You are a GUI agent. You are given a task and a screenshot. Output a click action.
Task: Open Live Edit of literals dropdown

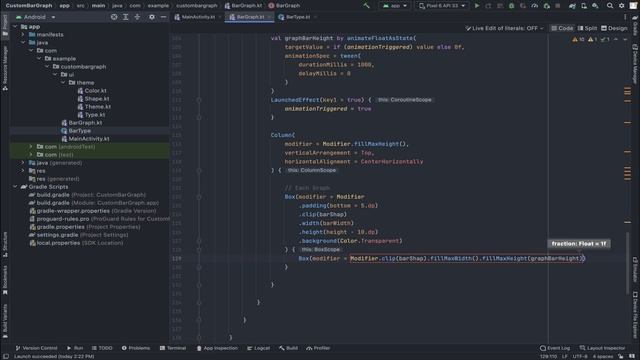point(504,28)
